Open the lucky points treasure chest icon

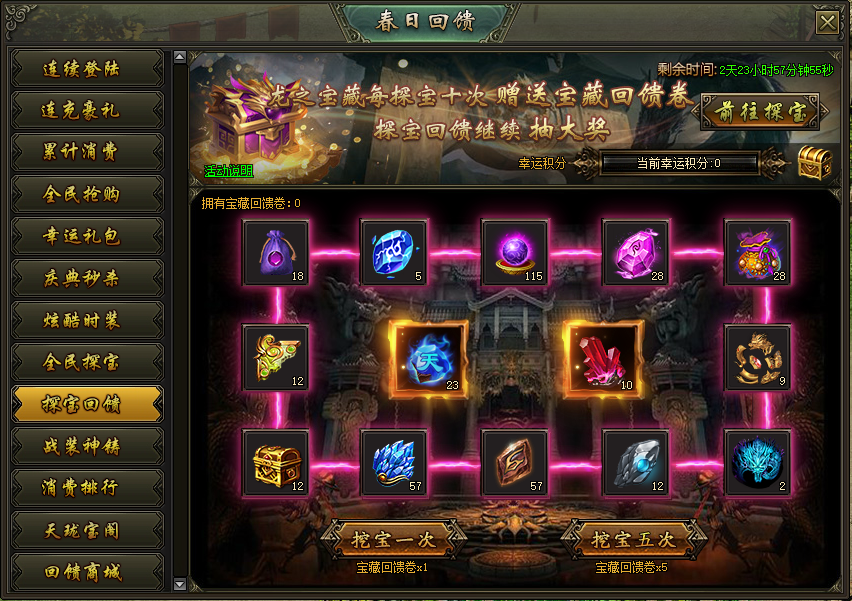[814, 163]
